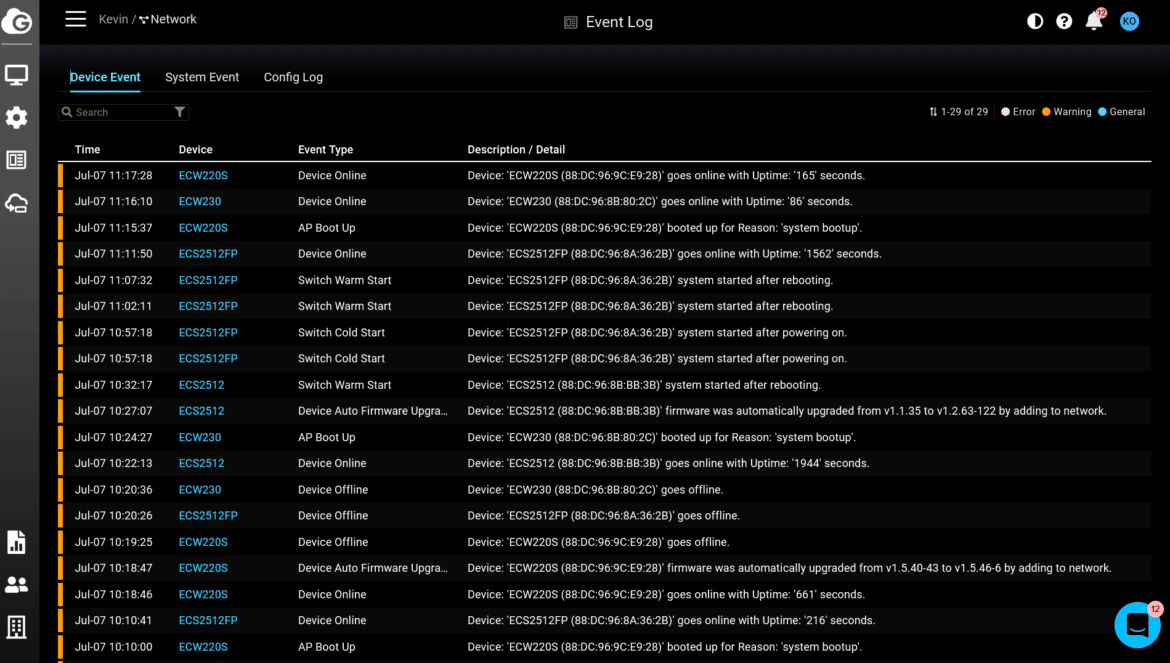Viewport: 1170px width, 663px height.
Task: Open ECW220S link at 11:15:37
Action: tap(203, 227)
